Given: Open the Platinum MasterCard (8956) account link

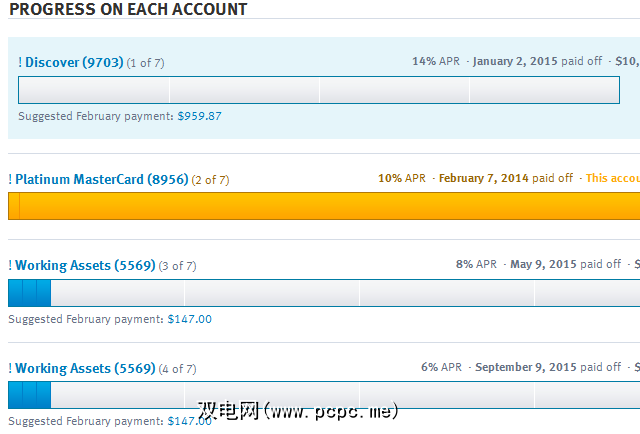Looking at the screenshot, I should click(x=101, y=179).
